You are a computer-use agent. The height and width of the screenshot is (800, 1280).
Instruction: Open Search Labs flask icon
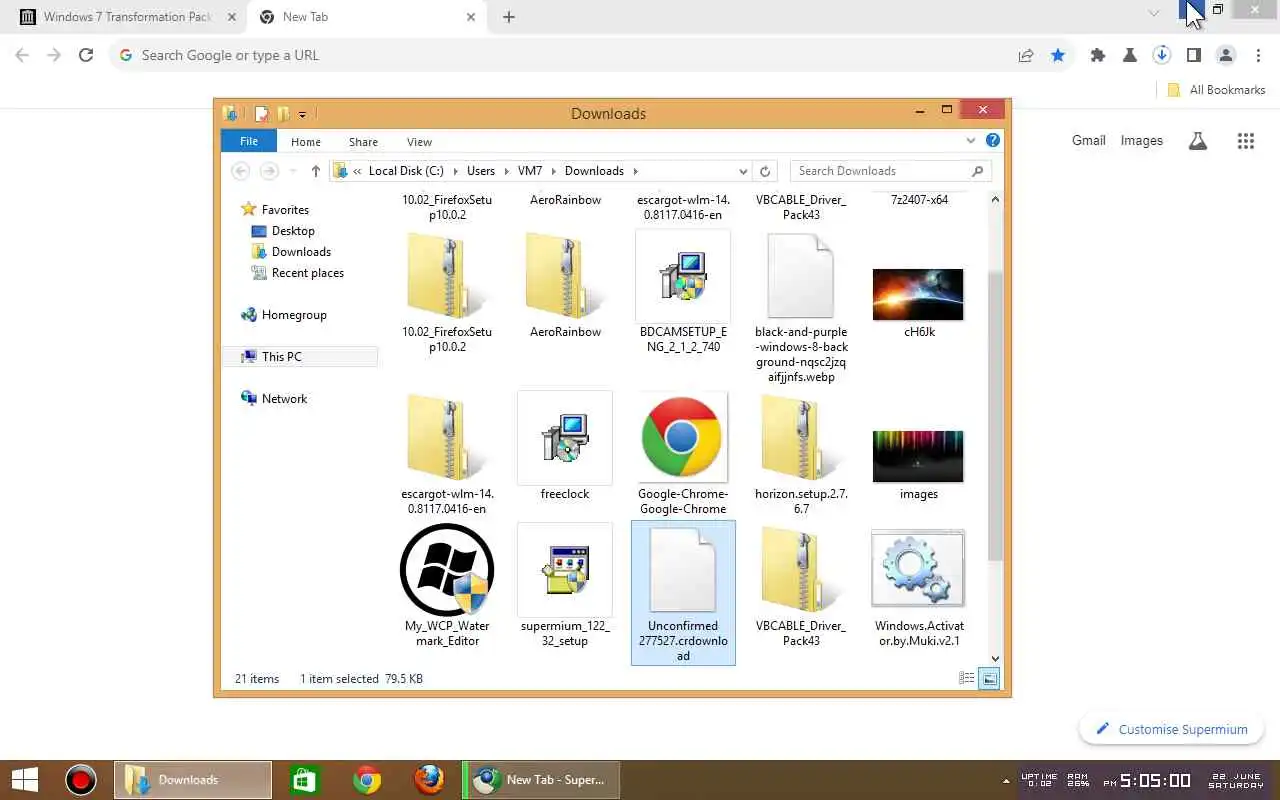pos(1198,141)
